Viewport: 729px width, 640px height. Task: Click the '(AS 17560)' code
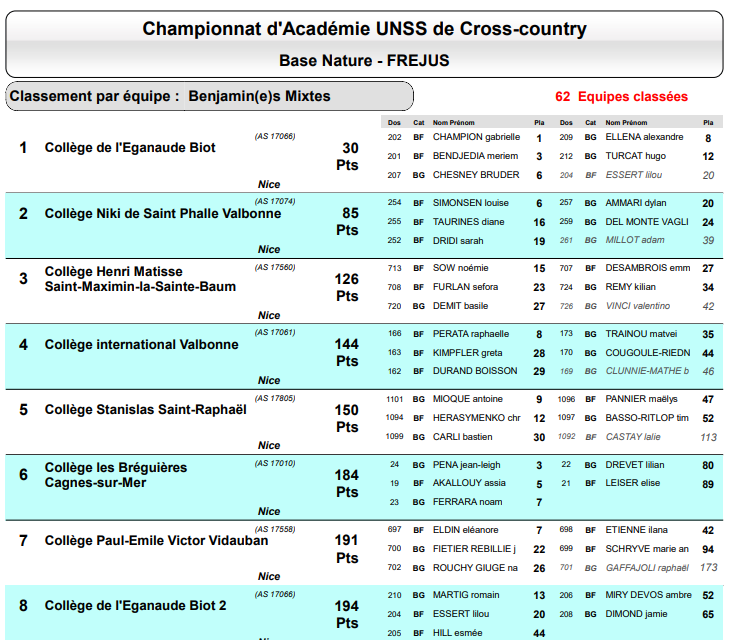point(275,267)
